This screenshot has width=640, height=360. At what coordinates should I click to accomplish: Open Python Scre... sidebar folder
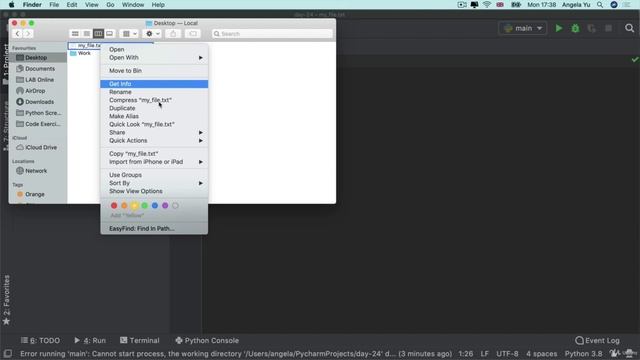(x=38, y=113)
